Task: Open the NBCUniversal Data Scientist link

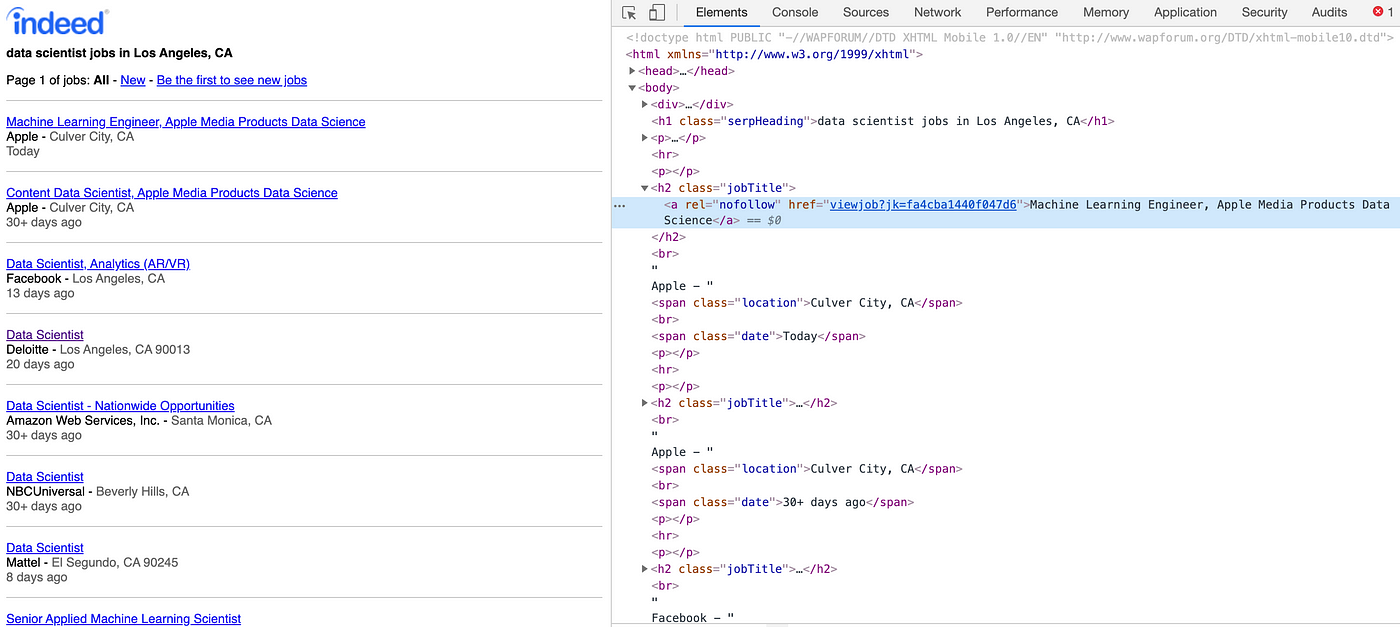Action: (45, 477)
